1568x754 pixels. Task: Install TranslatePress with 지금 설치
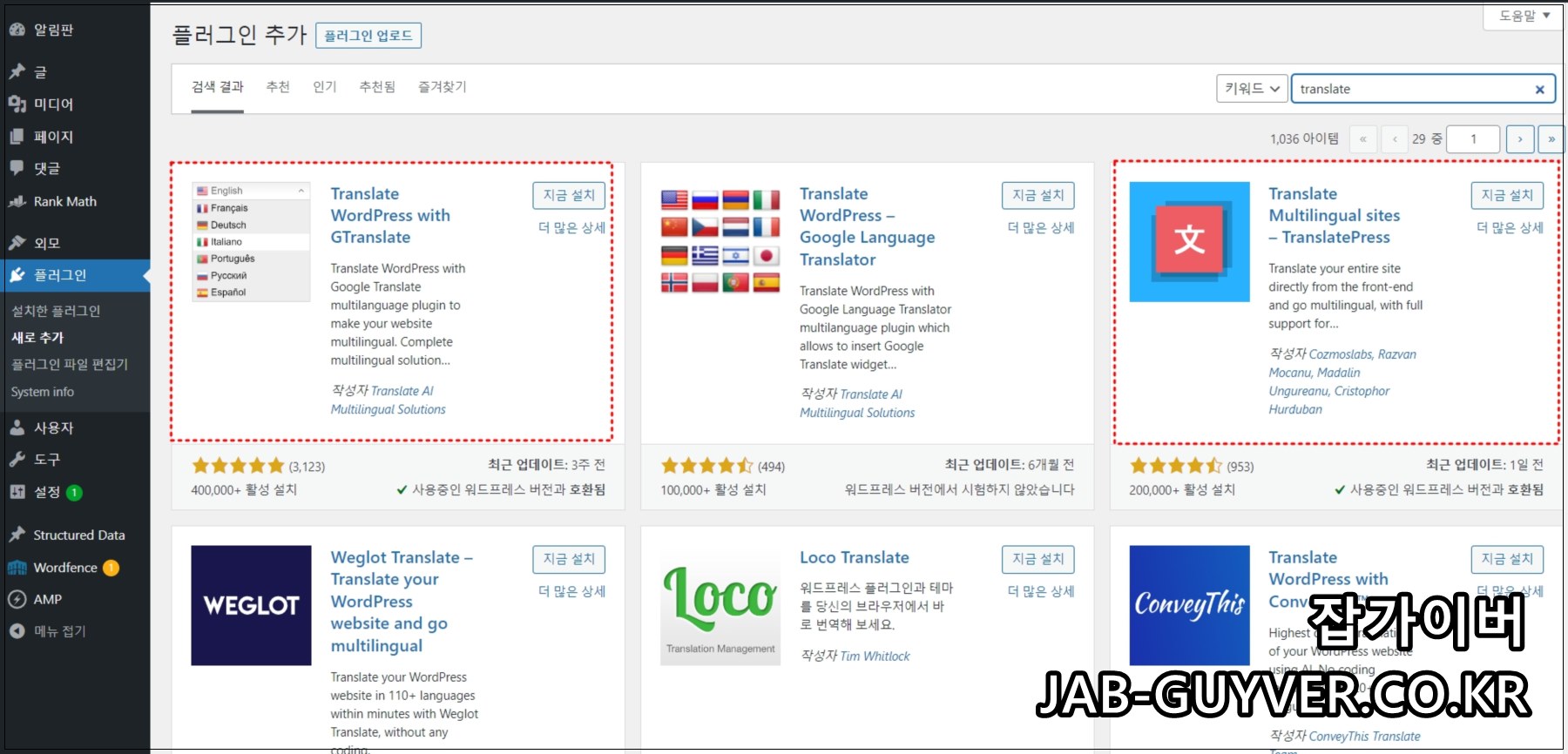click(x=1507, y=195)
